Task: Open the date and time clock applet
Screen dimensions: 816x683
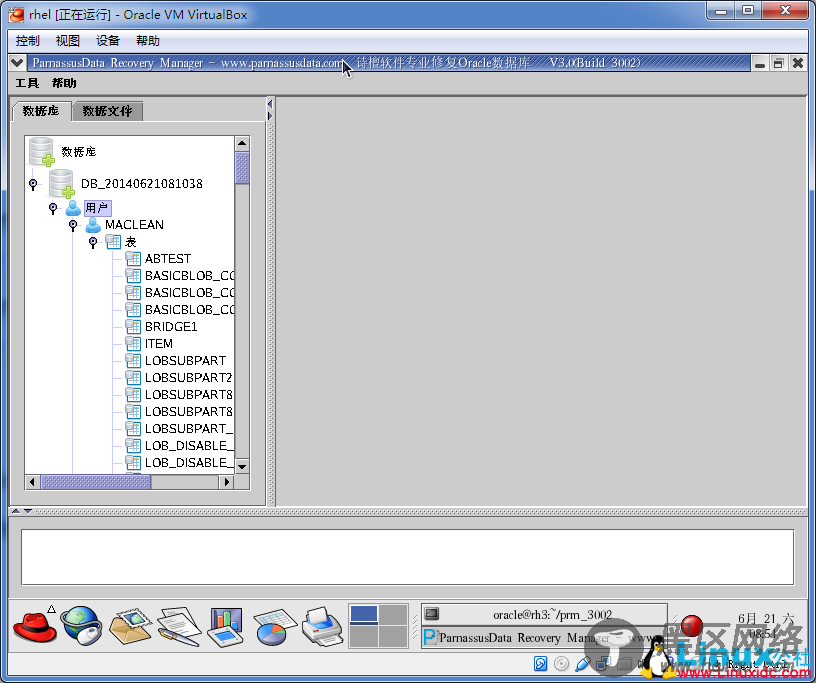Action: [765, 626]
